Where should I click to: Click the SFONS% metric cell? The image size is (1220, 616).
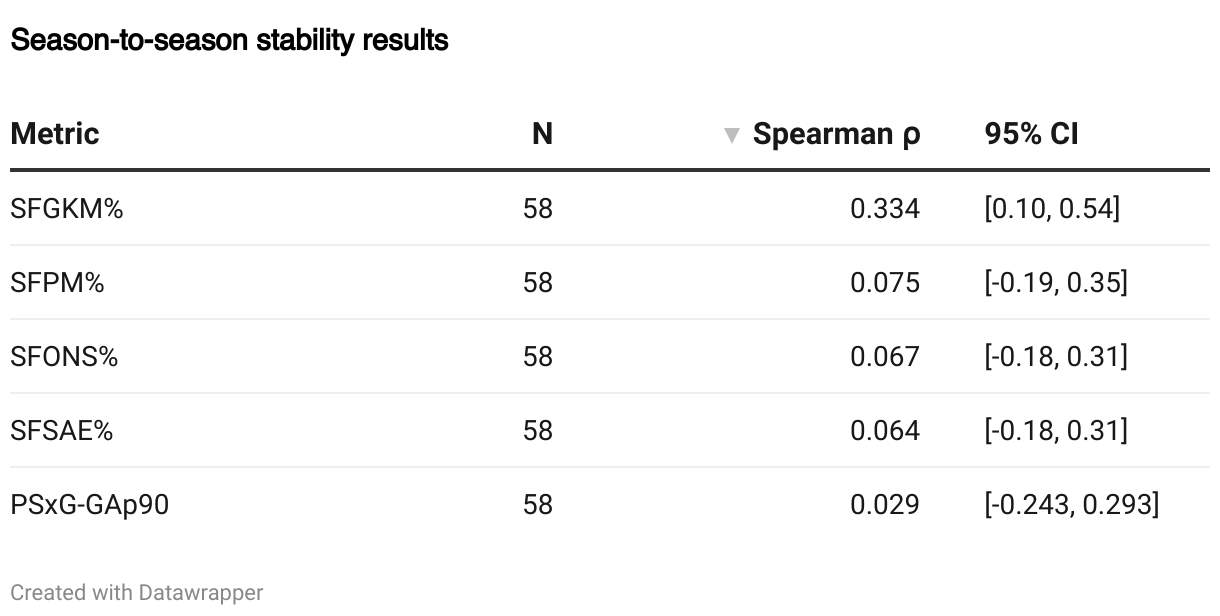click(x=64, y=357)
